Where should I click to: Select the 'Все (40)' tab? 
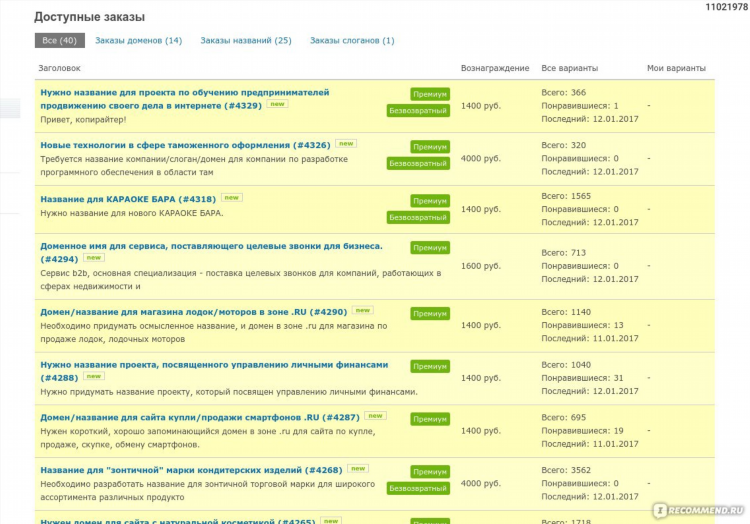pos(60,41)
